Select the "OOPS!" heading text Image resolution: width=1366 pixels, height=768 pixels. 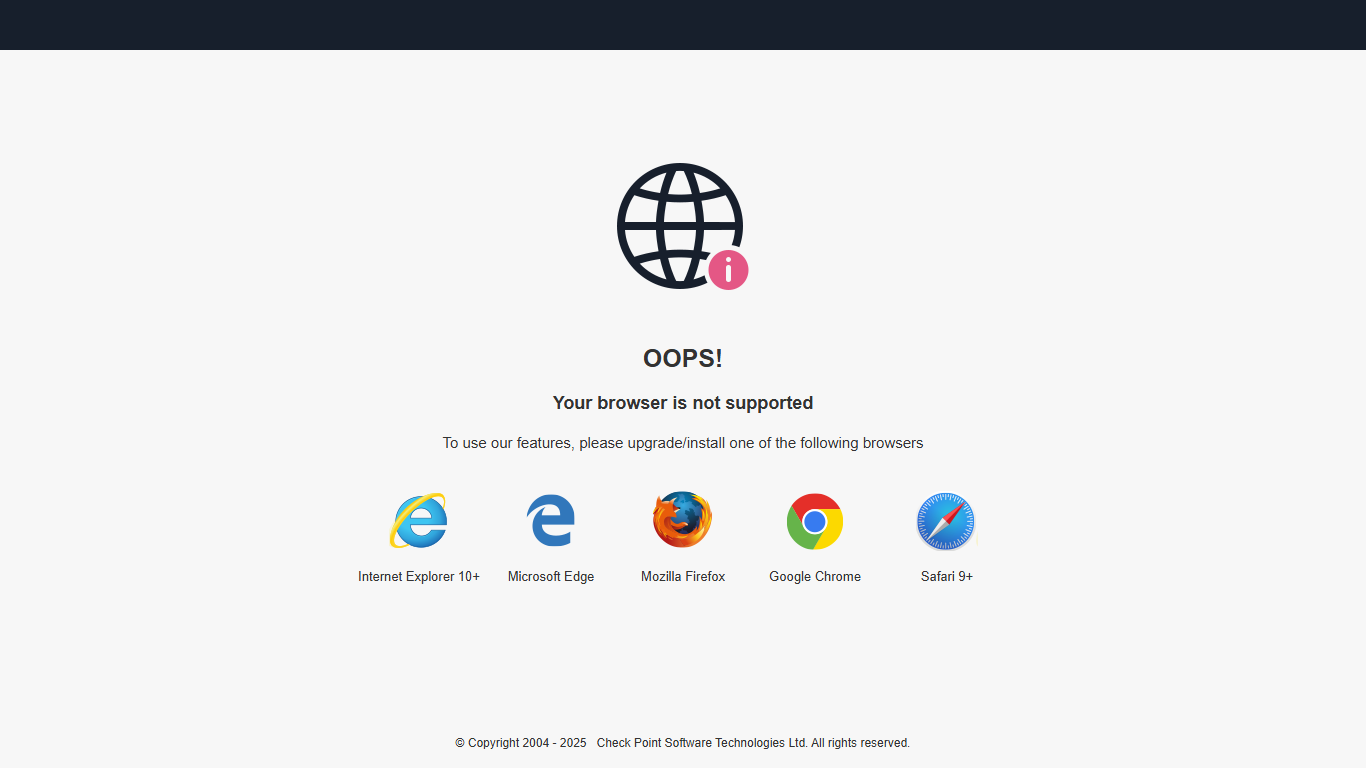pyautogui.click(x=683, y=359)
